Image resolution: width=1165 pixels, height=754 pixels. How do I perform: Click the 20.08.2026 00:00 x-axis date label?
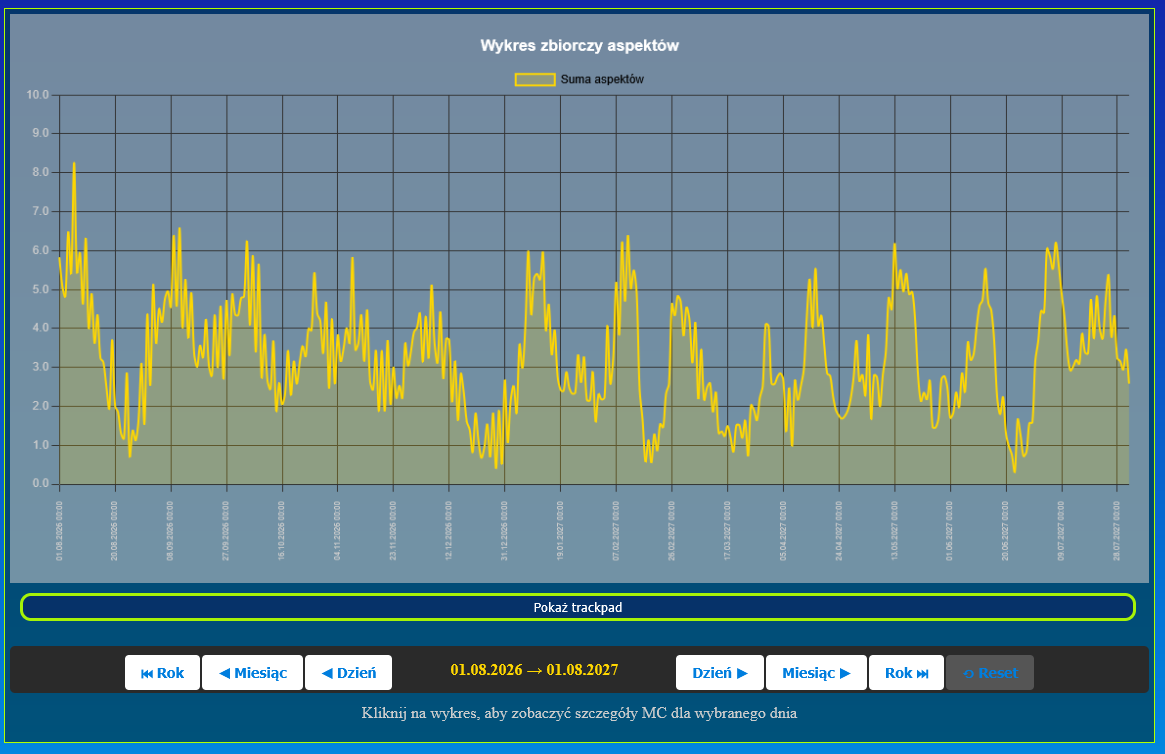[x=115, y=530]
